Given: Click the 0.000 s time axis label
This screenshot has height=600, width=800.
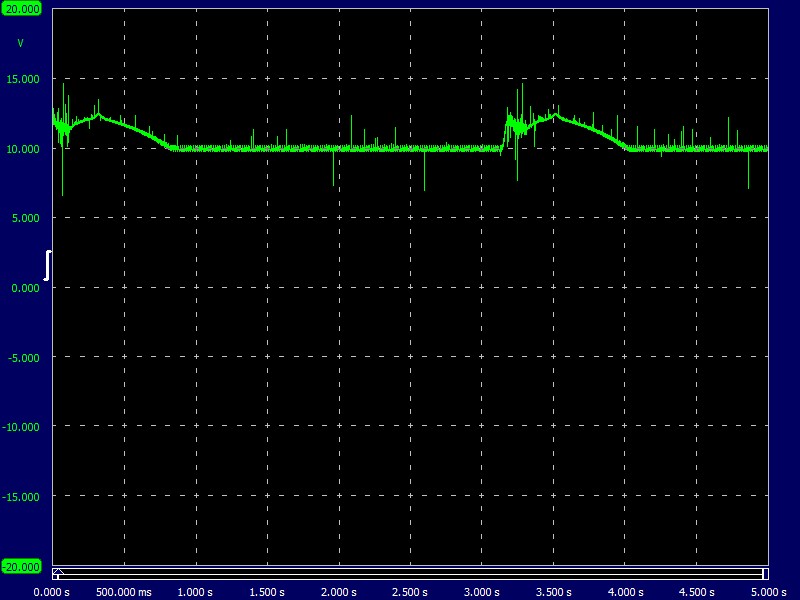Looking at the screenshot, I should [x=52, y=592].
